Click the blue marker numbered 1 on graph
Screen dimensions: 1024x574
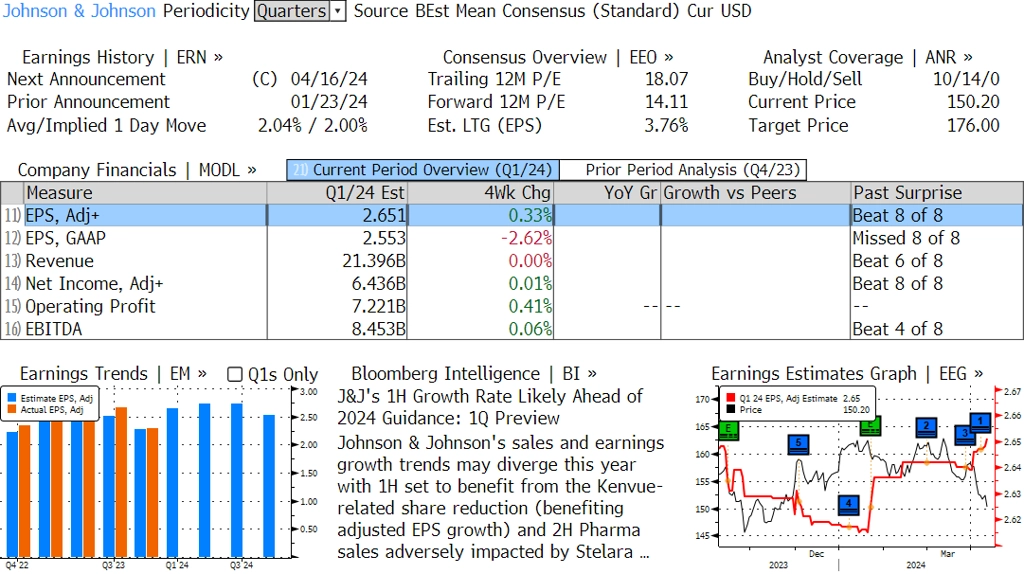tap(980, 421)
